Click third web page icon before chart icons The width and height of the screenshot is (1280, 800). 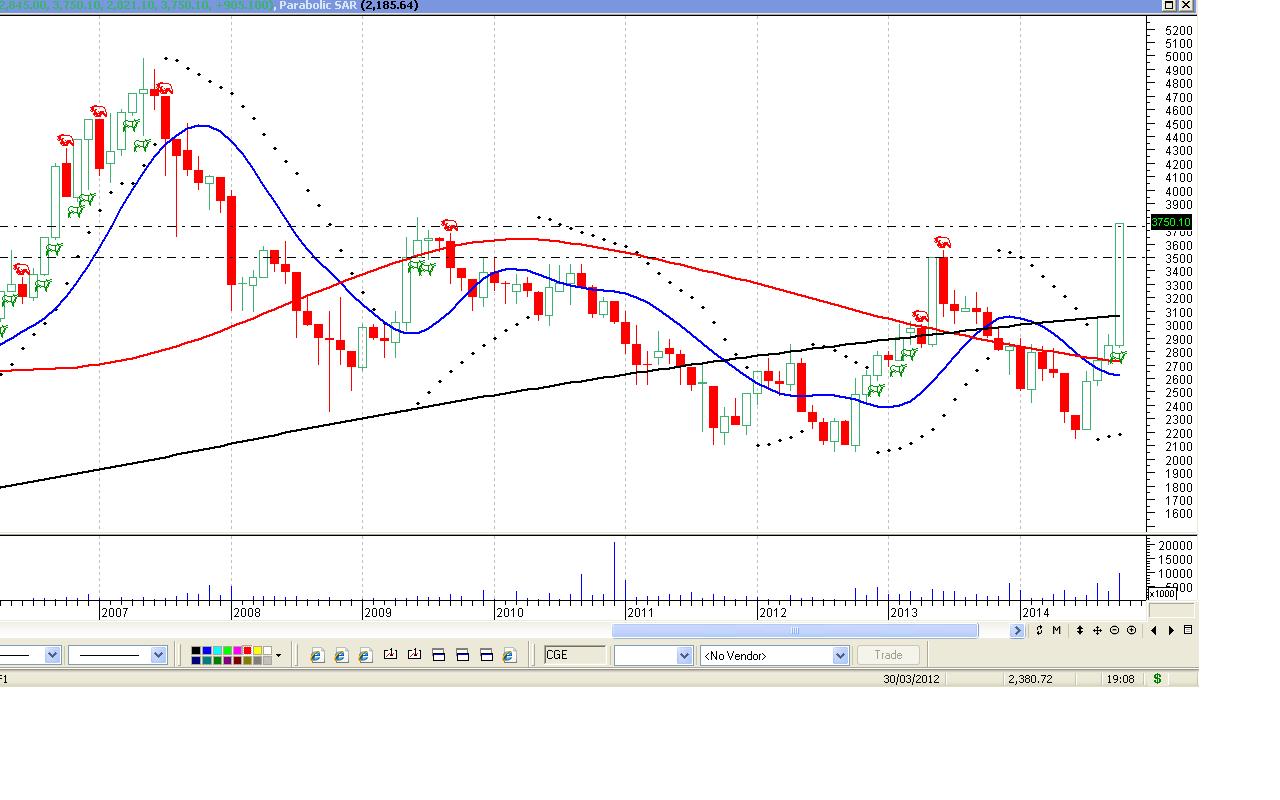coord(365,655)
